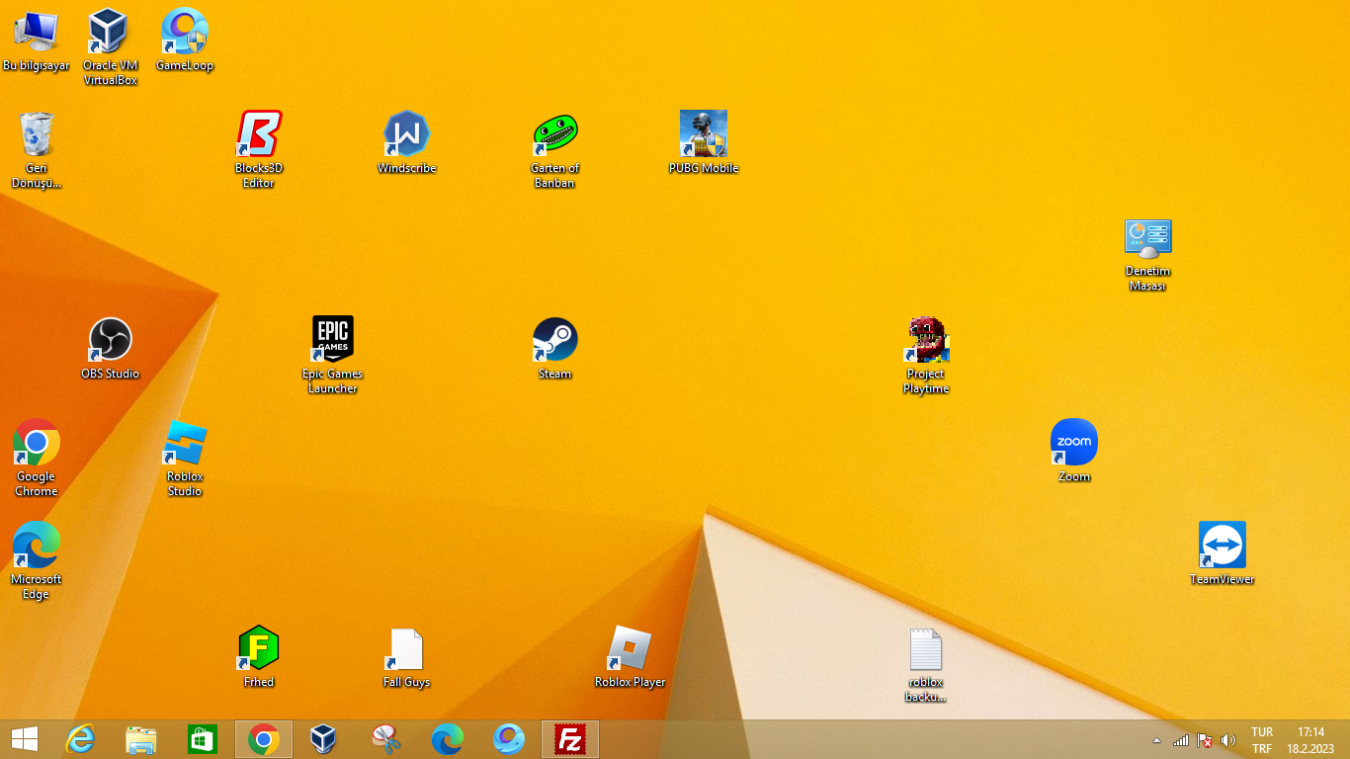Open the Snipping Tool taskbar icon

[x=386, y=739]
